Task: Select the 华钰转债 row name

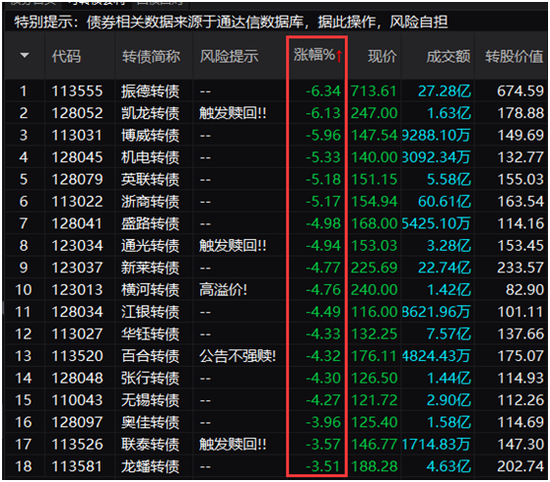Action: (150, 335)
